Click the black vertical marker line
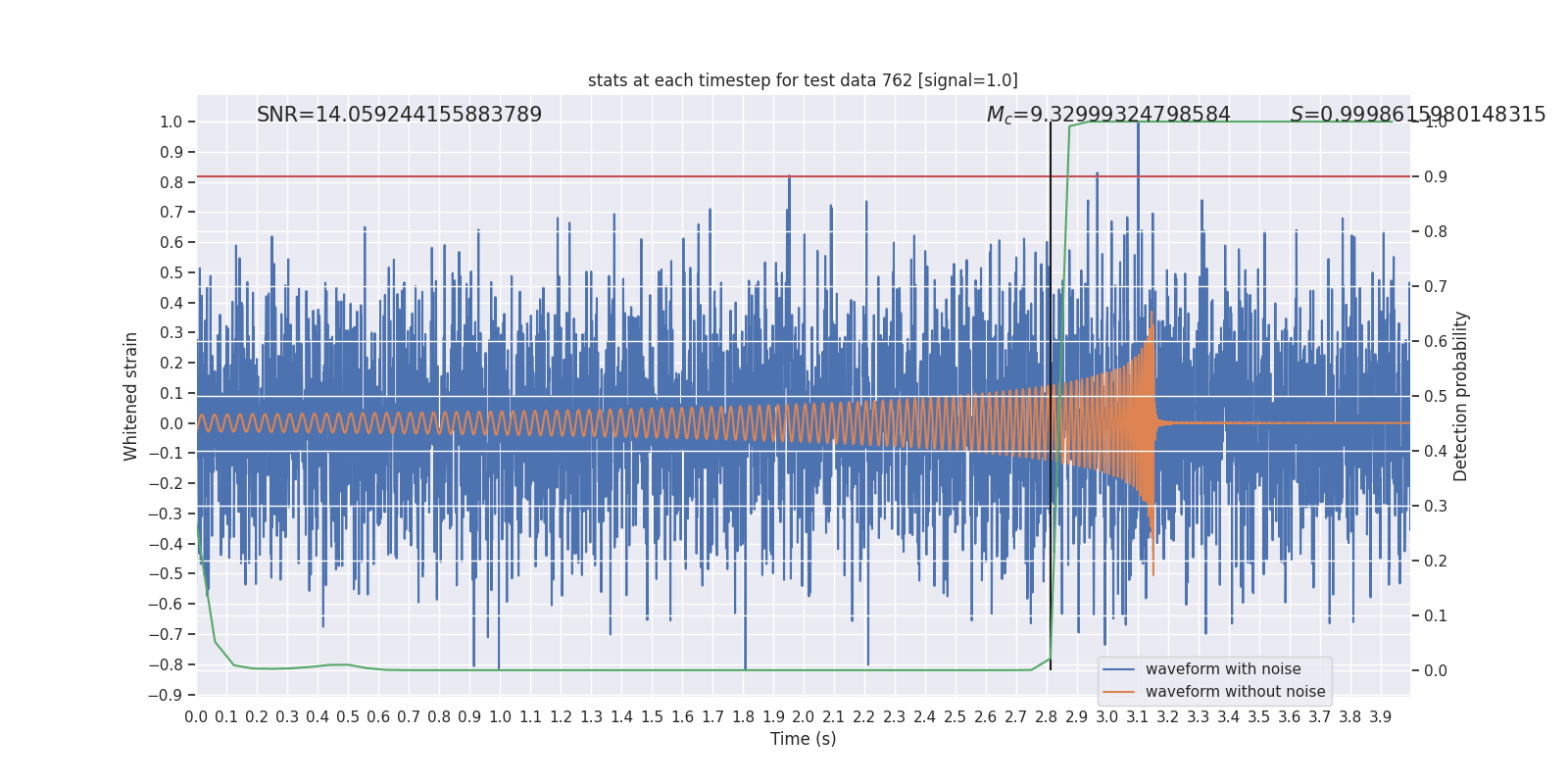The image size is (1568, 784). (x=1051, y=396)
